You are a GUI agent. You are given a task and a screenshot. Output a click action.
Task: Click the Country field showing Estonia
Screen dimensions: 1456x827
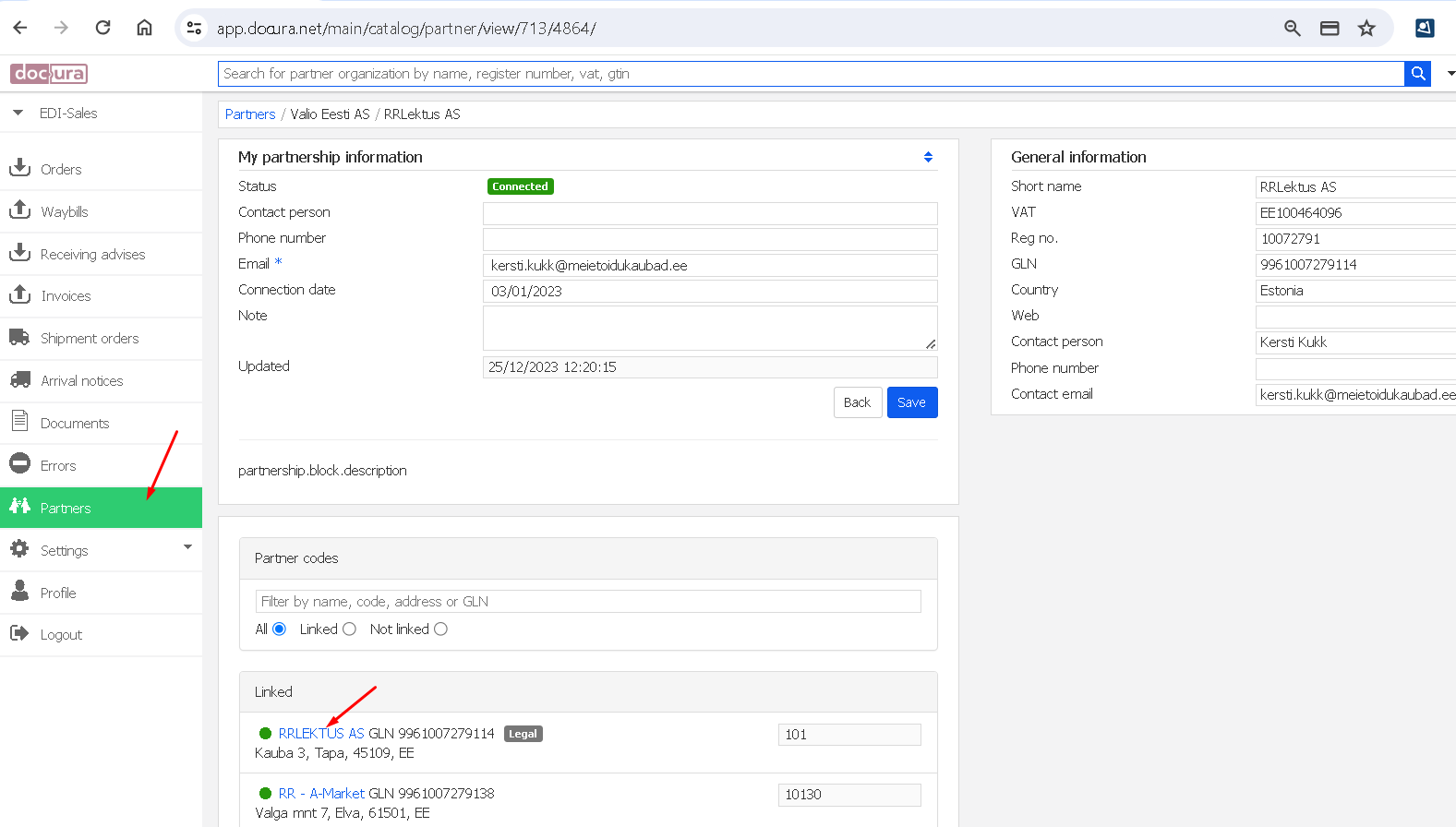tap(1355, 291)
